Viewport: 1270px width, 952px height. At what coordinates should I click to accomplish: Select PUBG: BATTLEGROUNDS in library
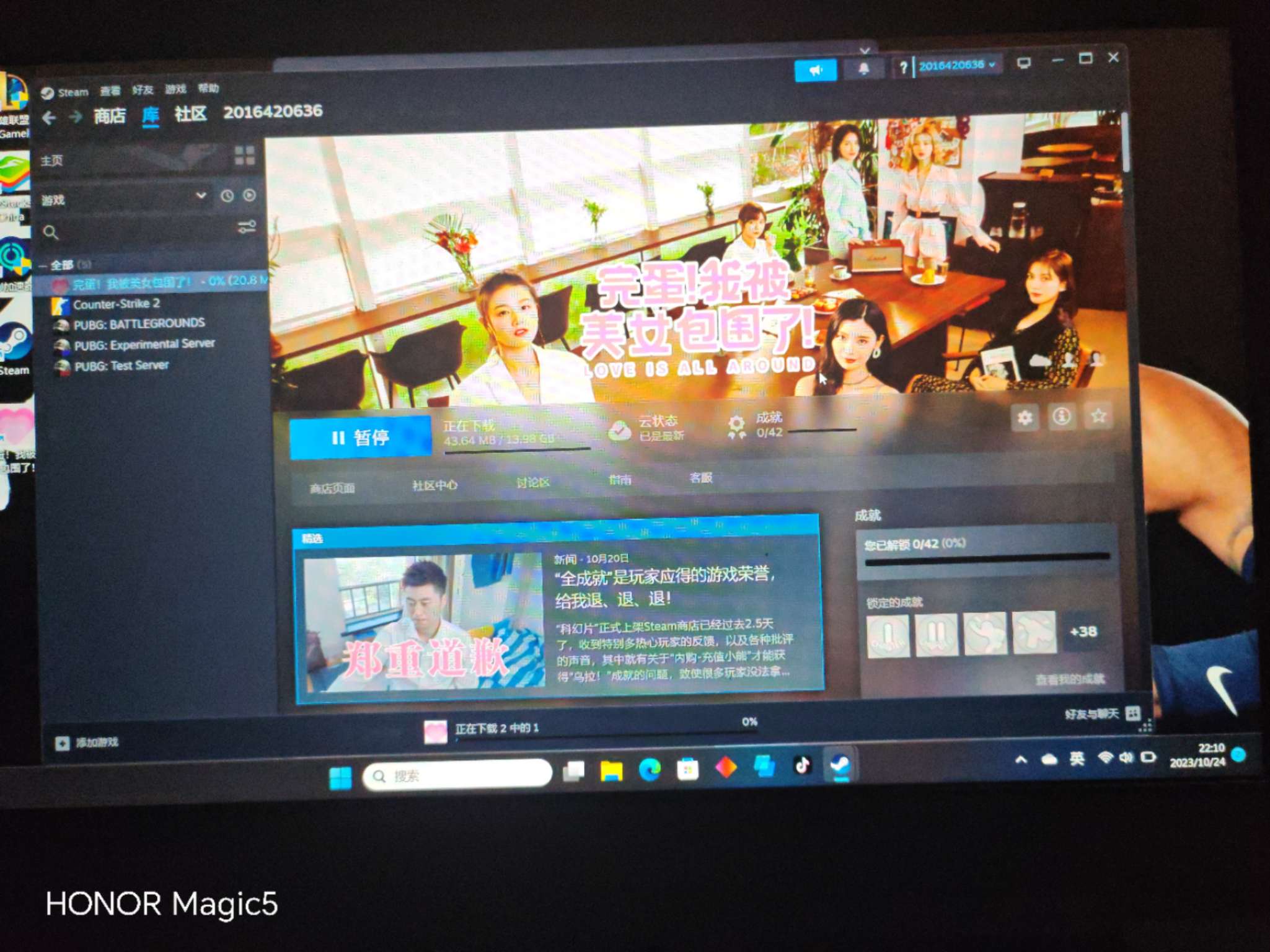[x=139, y=324]
